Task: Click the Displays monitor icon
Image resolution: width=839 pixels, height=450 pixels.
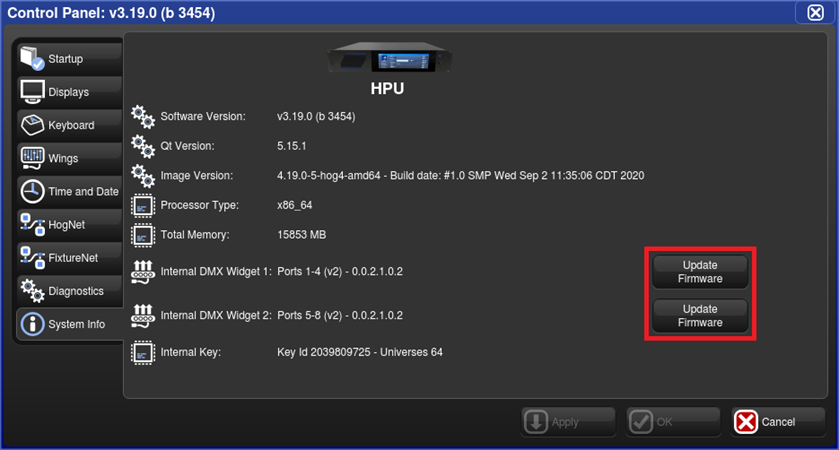Action: pos(32,92)
